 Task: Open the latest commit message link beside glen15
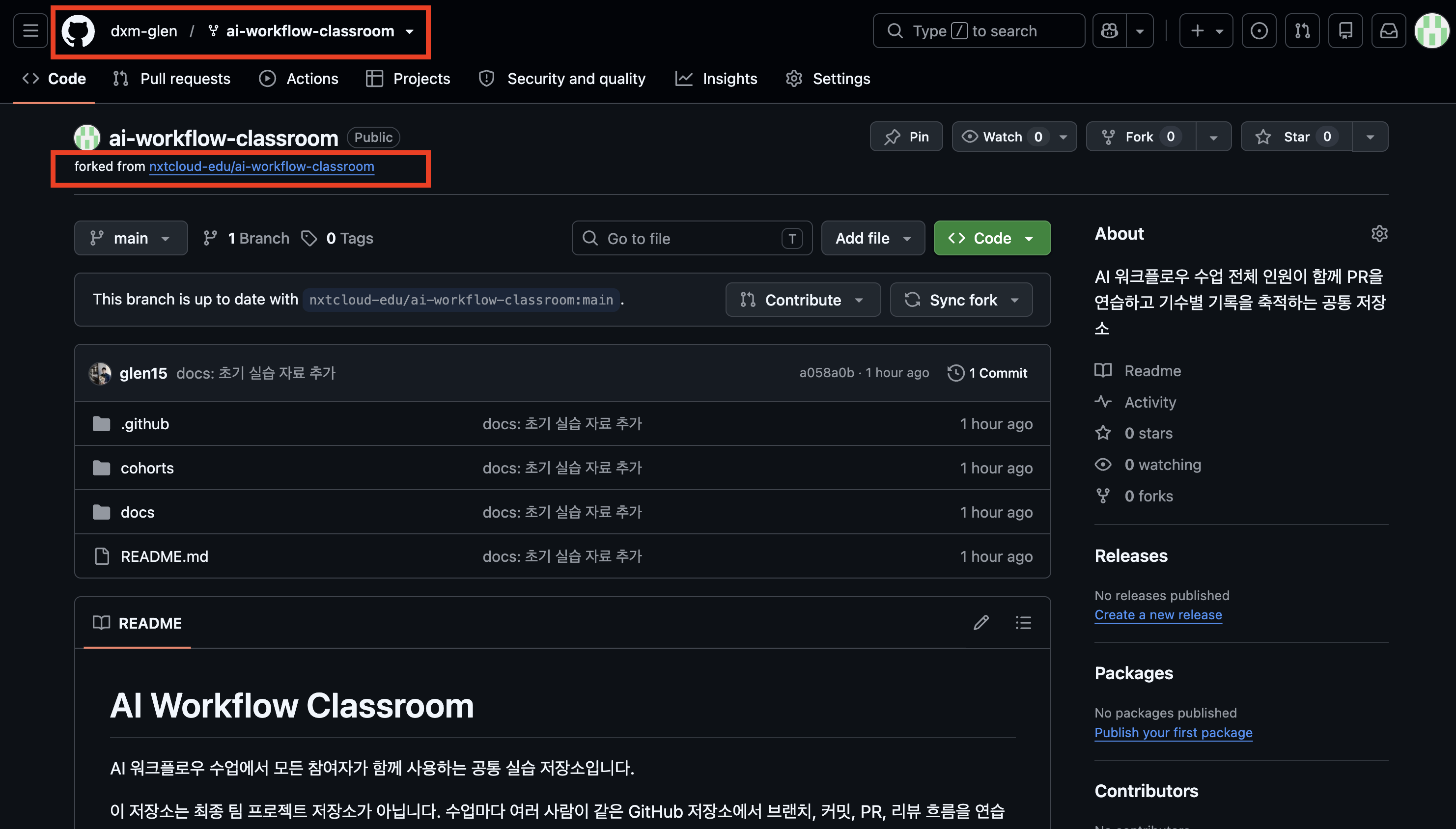click(256, 373)
